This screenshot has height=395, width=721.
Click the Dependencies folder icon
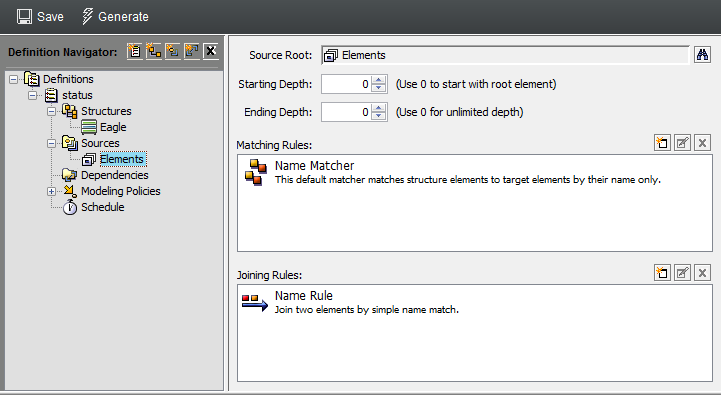[69, 175]
